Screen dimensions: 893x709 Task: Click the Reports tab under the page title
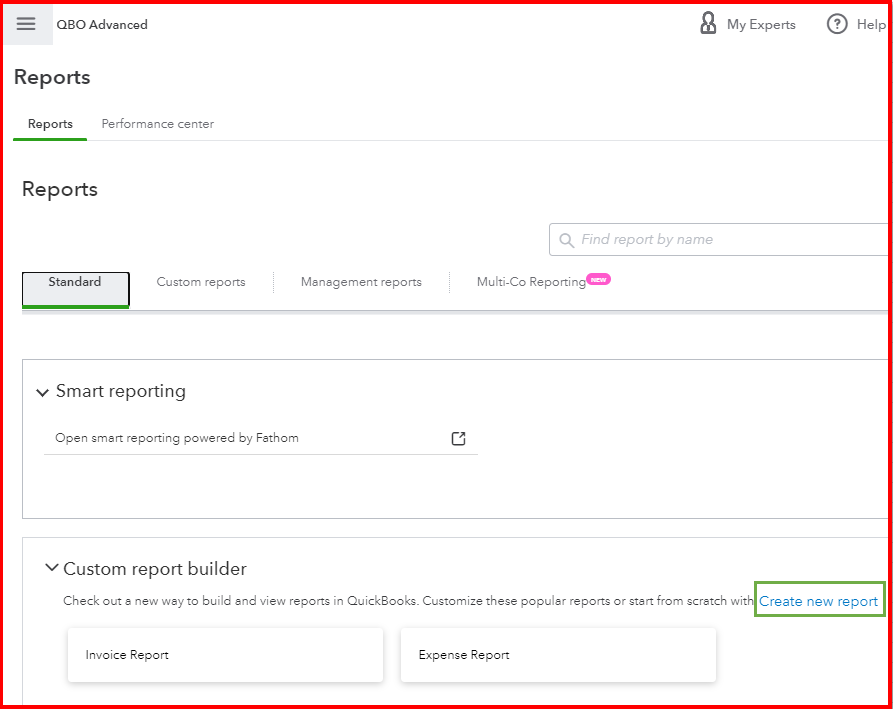coord(49,124)
